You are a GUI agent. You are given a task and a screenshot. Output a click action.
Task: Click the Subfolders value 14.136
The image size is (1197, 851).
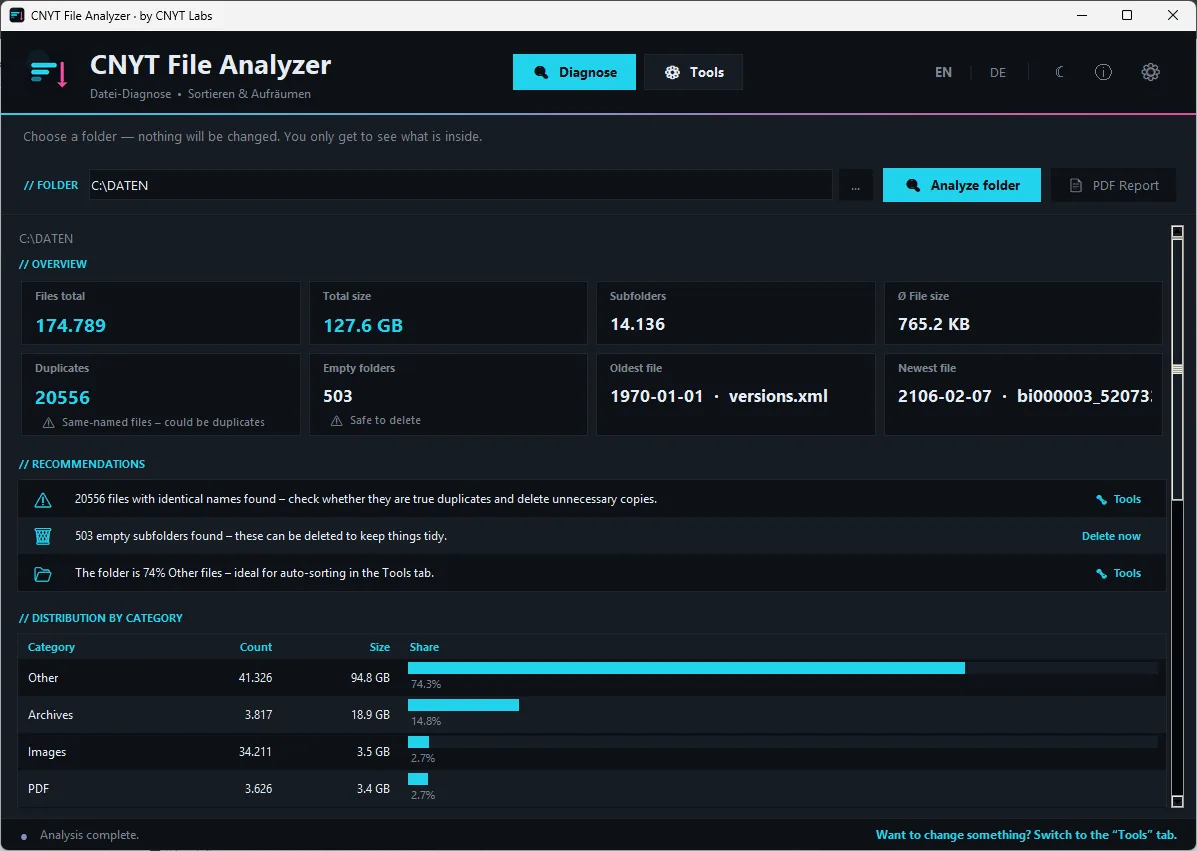637,324
